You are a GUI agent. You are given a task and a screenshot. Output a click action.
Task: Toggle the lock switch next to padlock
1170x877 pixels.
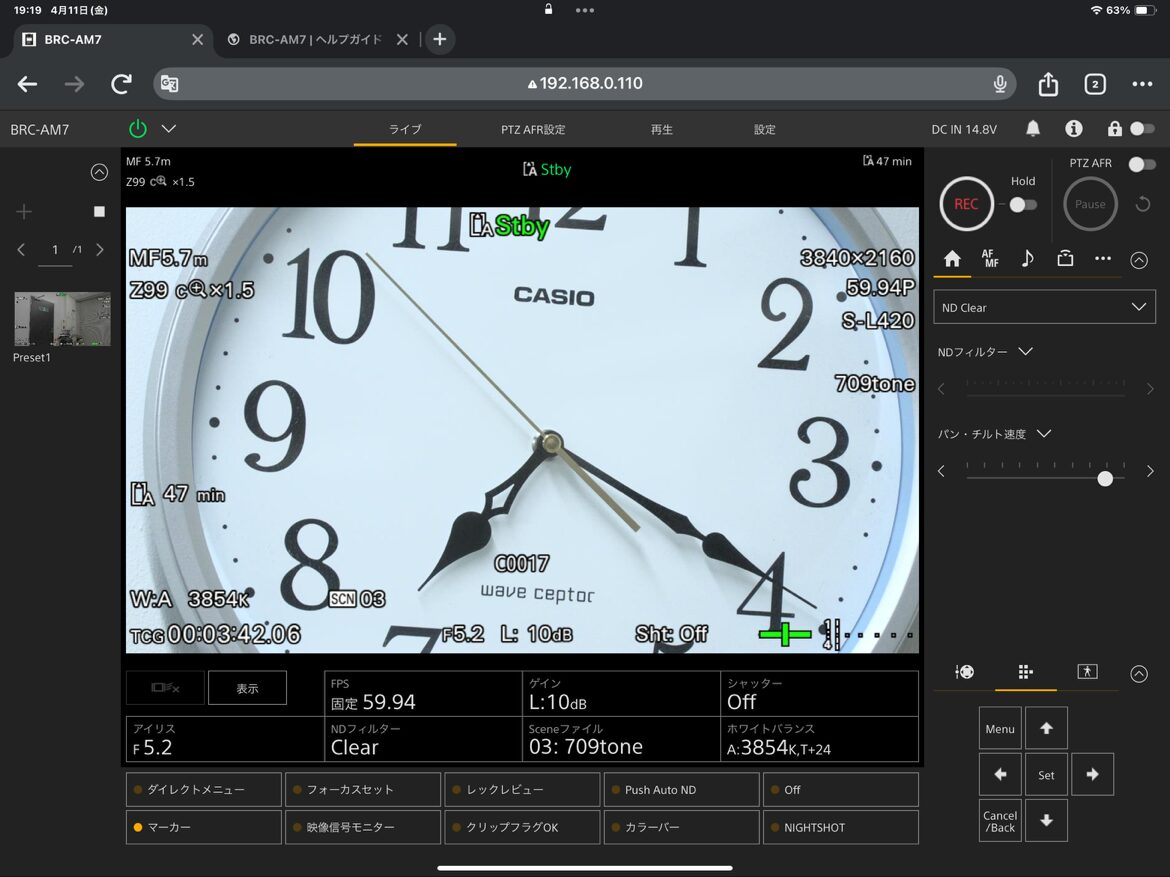click(1142, 128)
